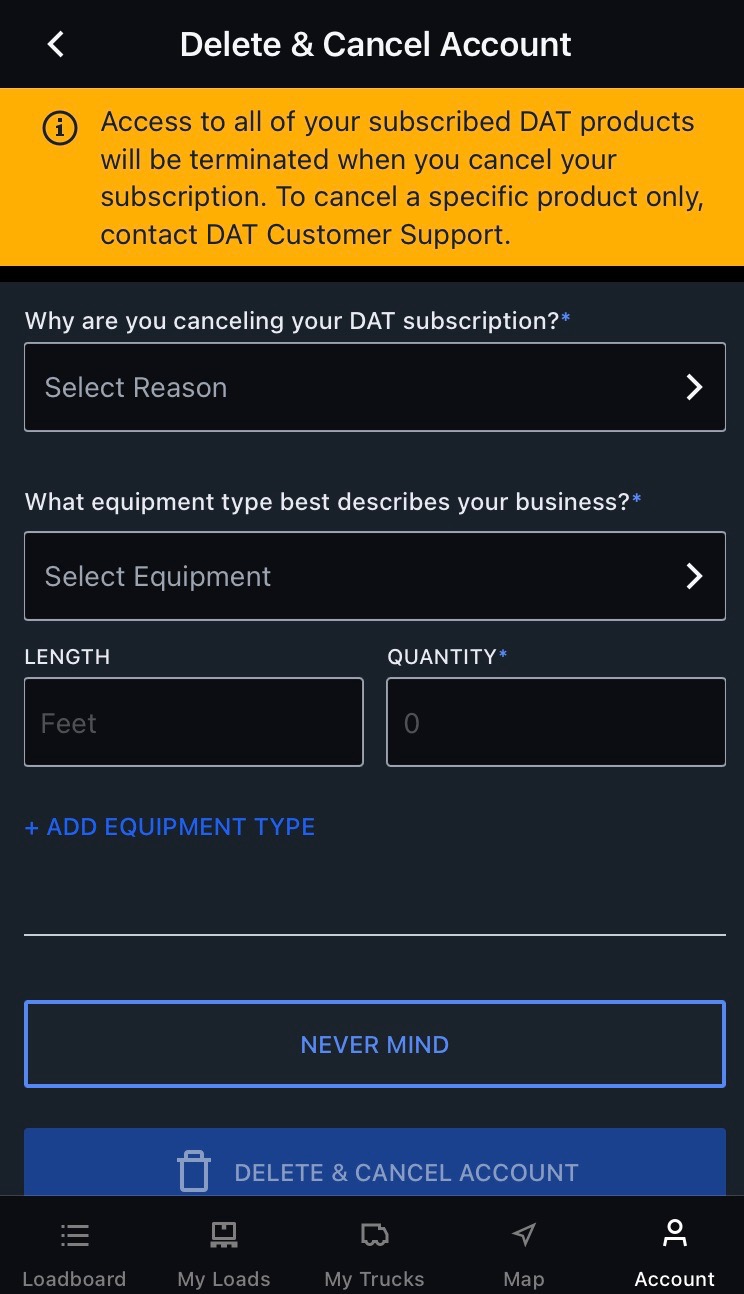The width and height of the screenshot is (744, 1294).
Task: Tap the info icon in the warning banner
Action: [59, 129]
